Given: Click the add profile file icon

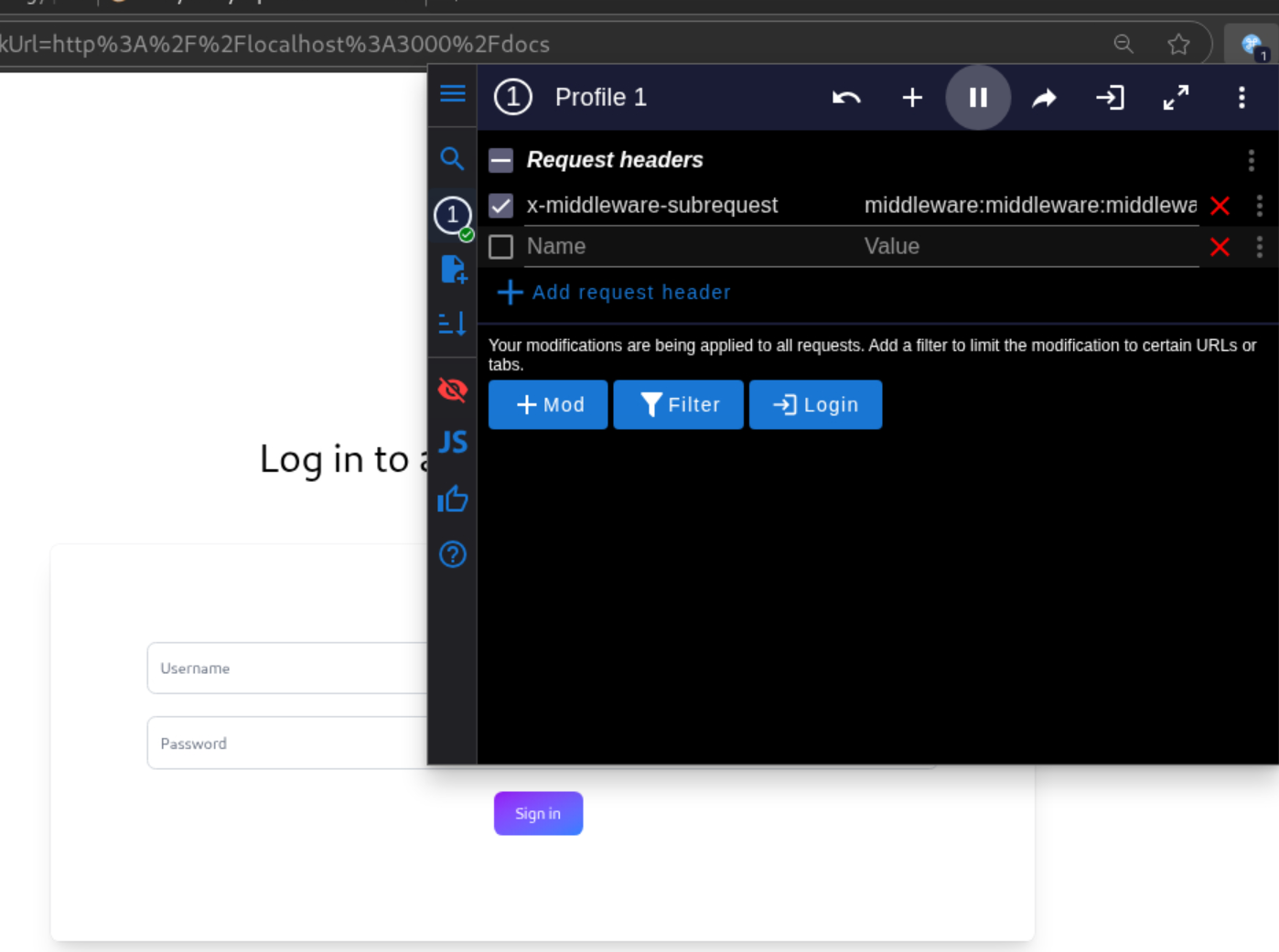Looking at the screenshot, I should (x=453, y=269).
